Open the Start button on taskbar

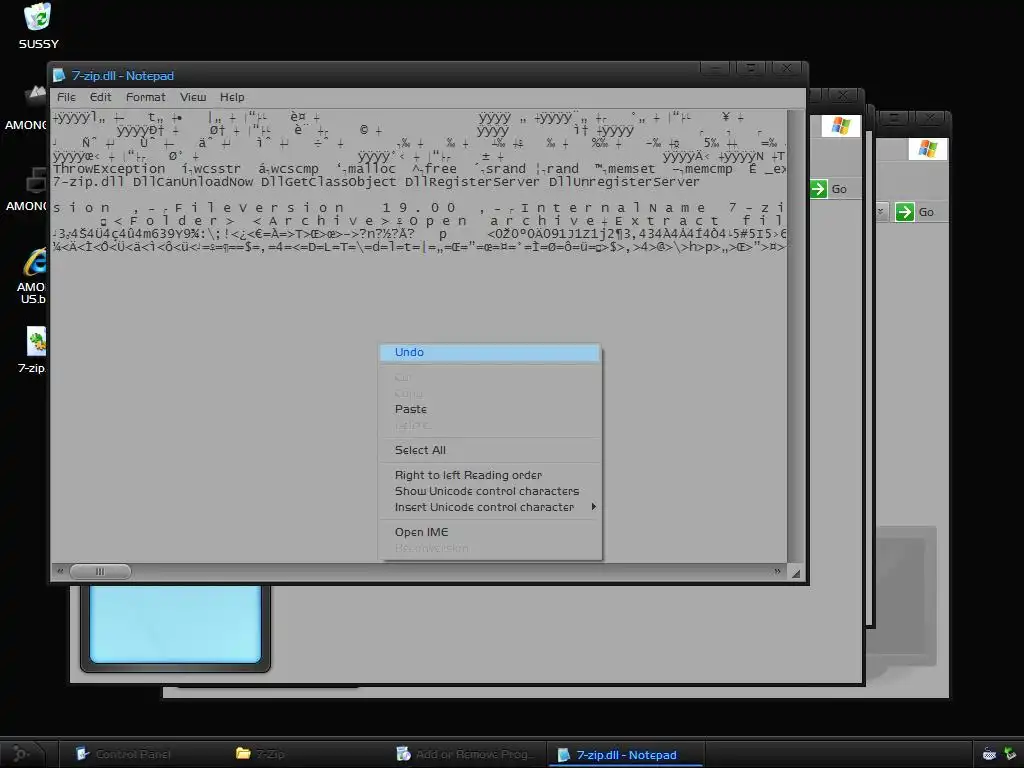[22, 754]
